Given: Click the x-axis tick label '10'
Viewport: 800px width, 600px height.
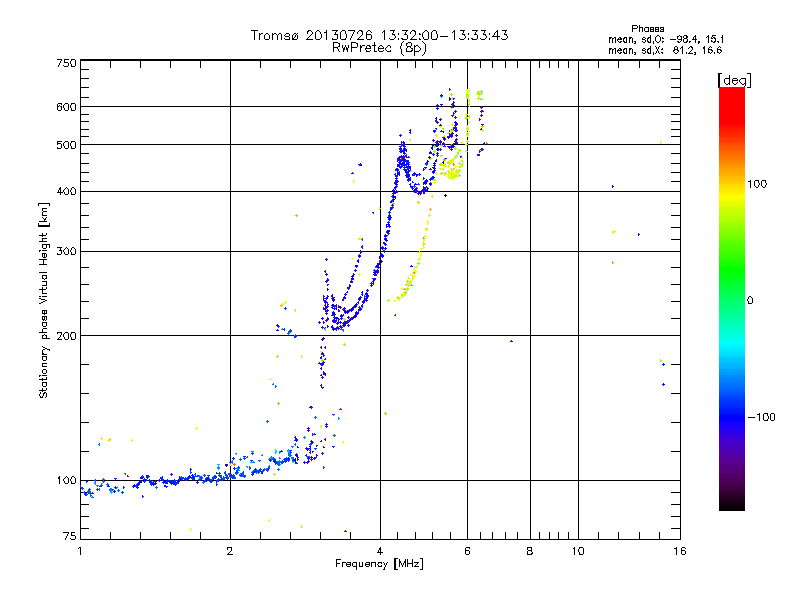Looking at the screenshot, I should click(x=578, y=551).
